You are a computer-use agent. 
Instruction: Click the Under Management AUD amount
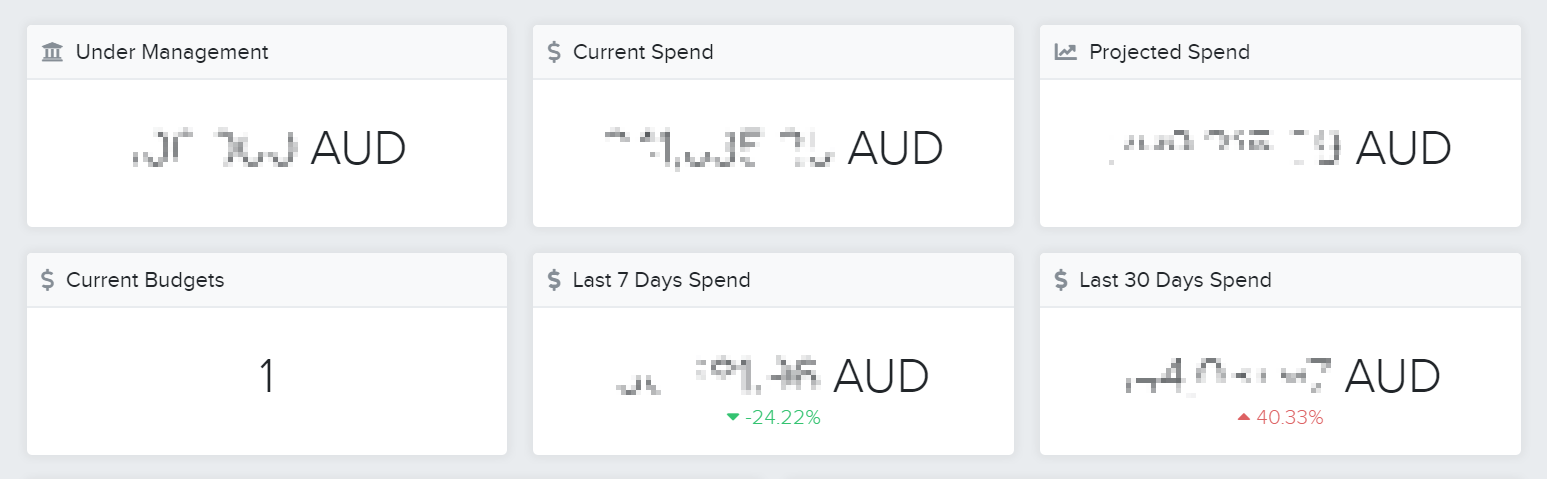[268, 149]
